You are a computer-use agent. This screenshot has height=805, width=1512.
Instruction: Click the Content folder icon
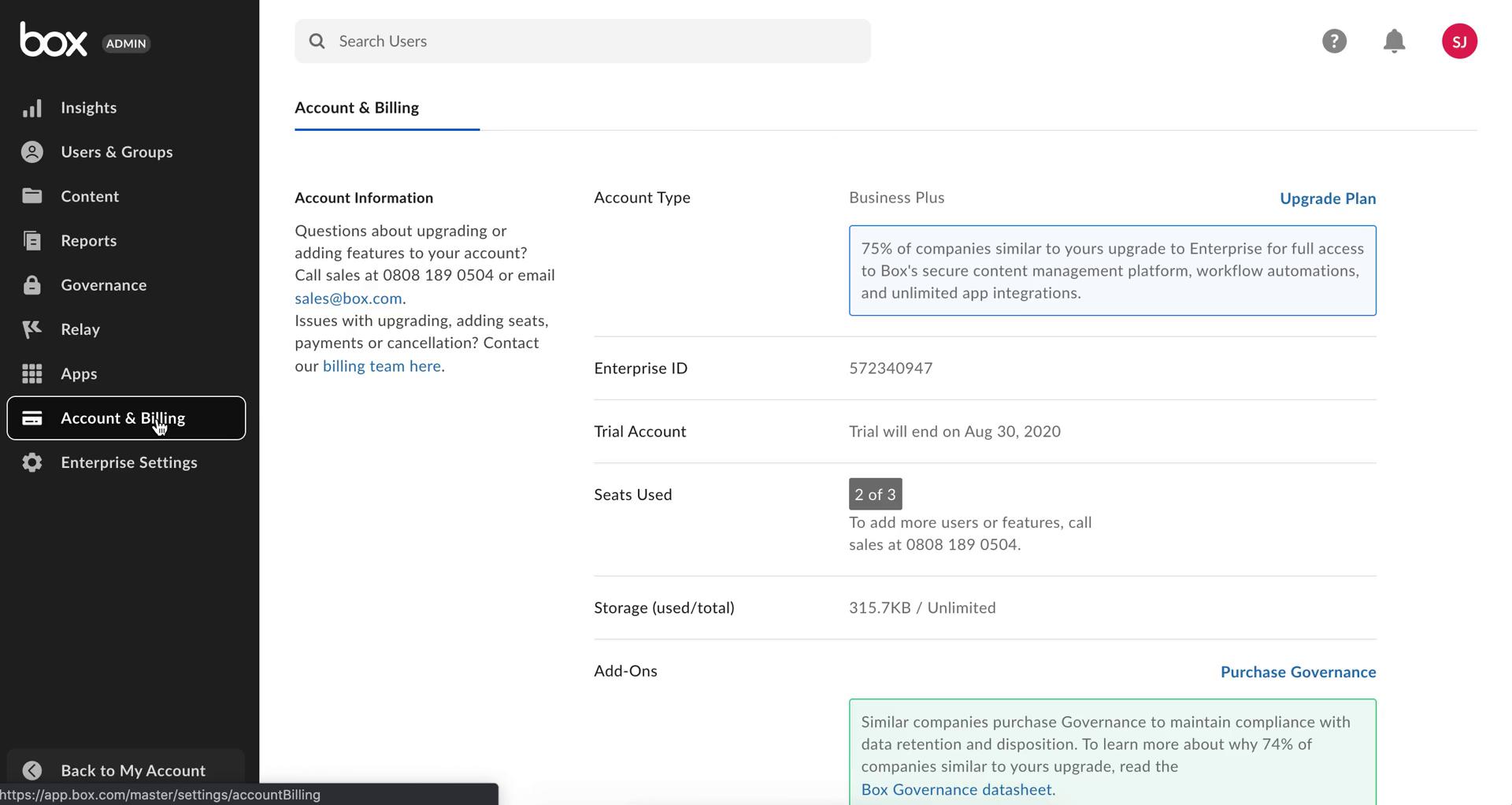[32, 196]
